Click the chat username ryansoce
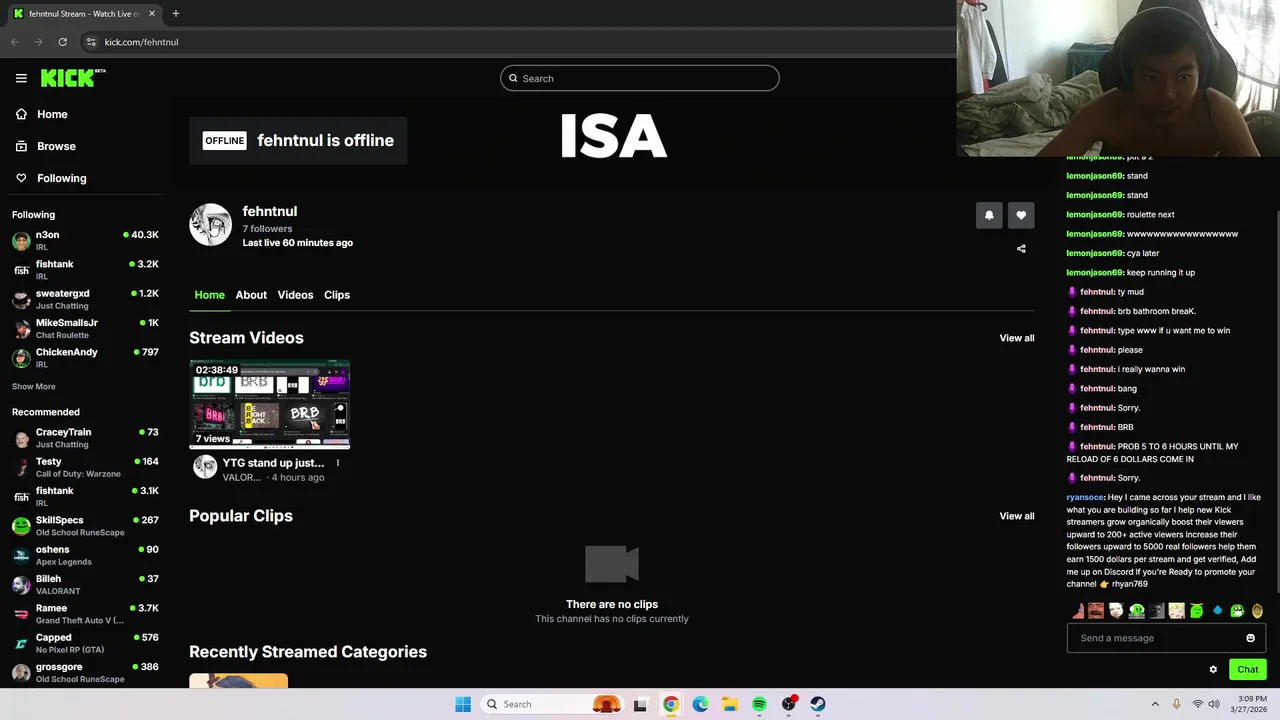 coord(1085,497)
